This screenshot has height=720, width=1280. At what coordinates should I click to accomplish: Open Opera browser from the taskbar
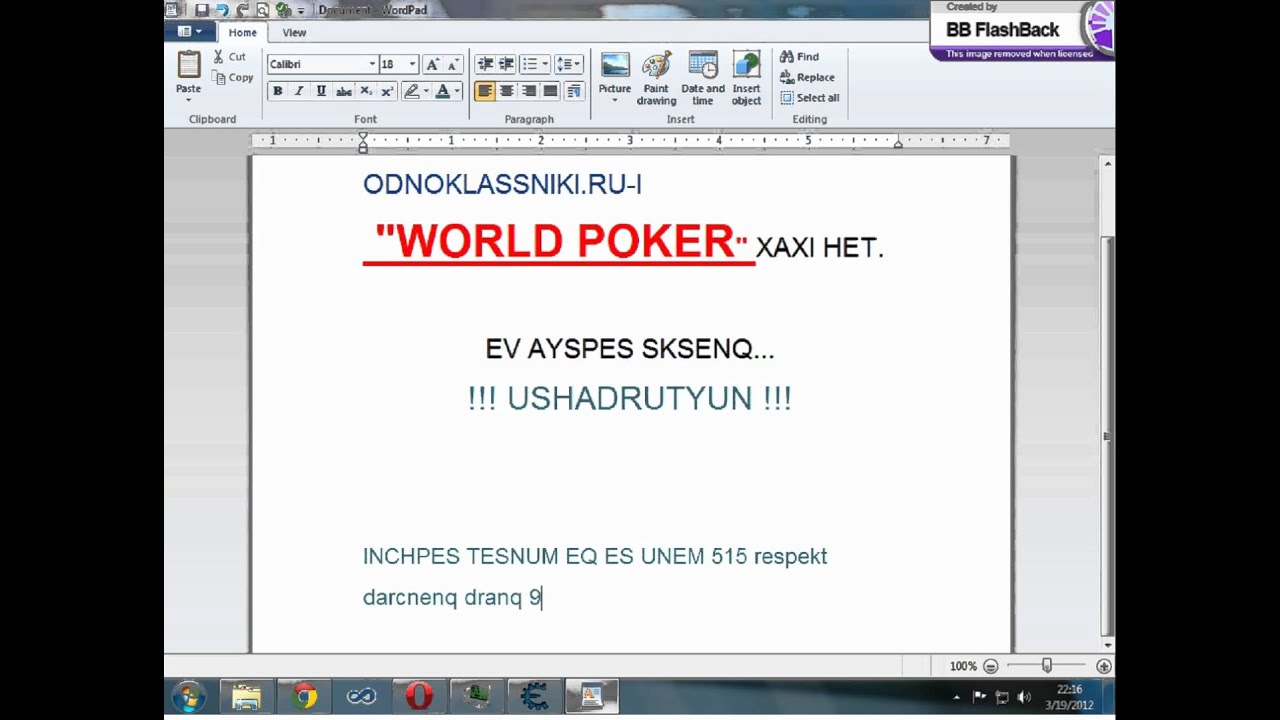coord(420,696)
